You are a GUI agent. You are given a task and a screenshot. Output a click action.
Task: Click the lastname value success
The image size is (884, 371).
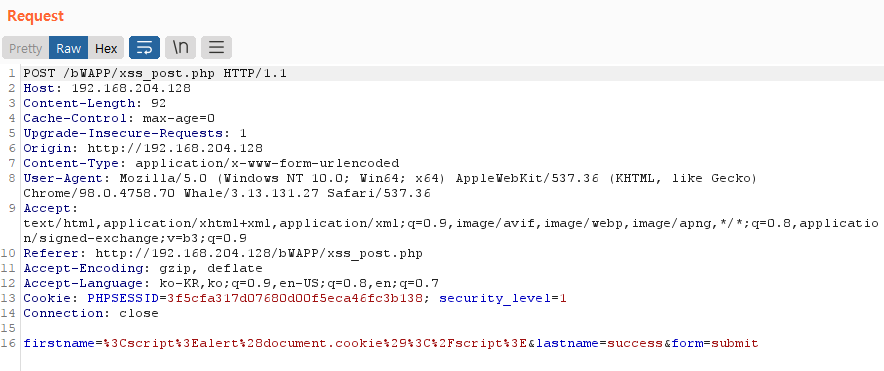[x=635, y=343]
